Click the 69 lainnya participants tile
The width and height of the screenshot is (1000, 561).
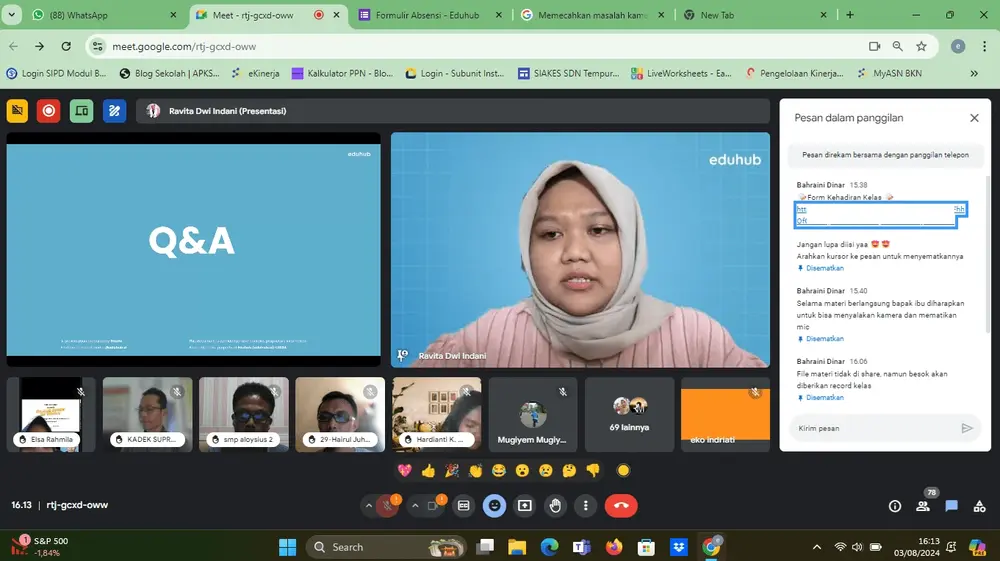[629, 414]
